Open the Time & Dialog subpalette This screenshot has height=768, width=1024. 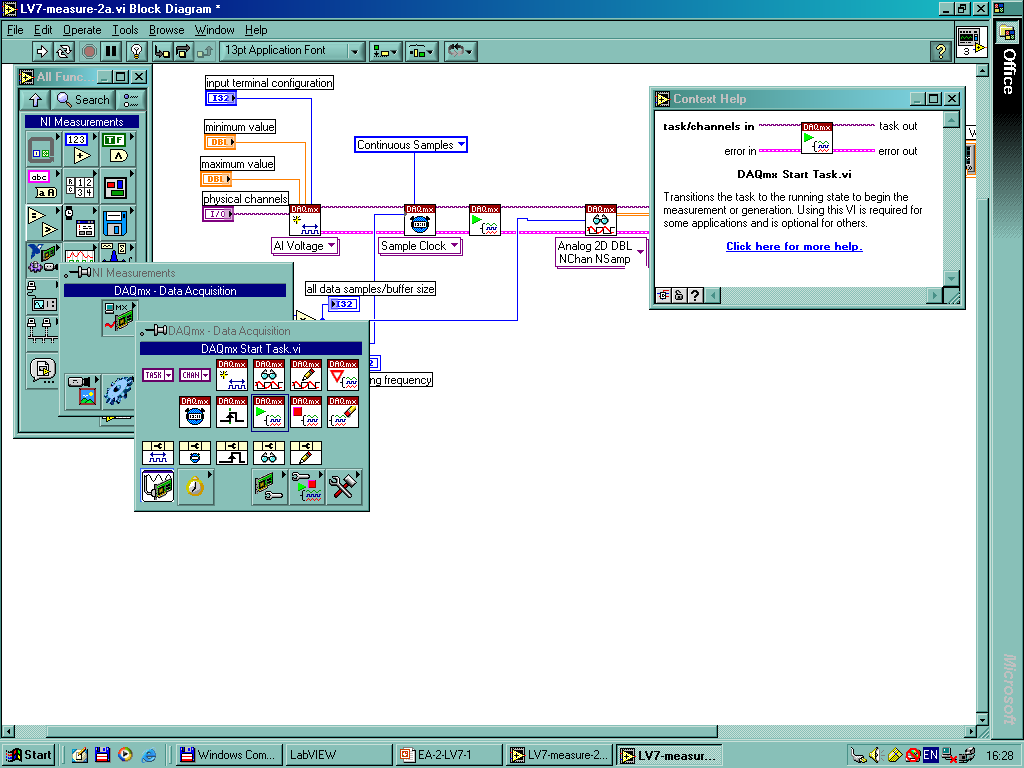coord(80,222)
